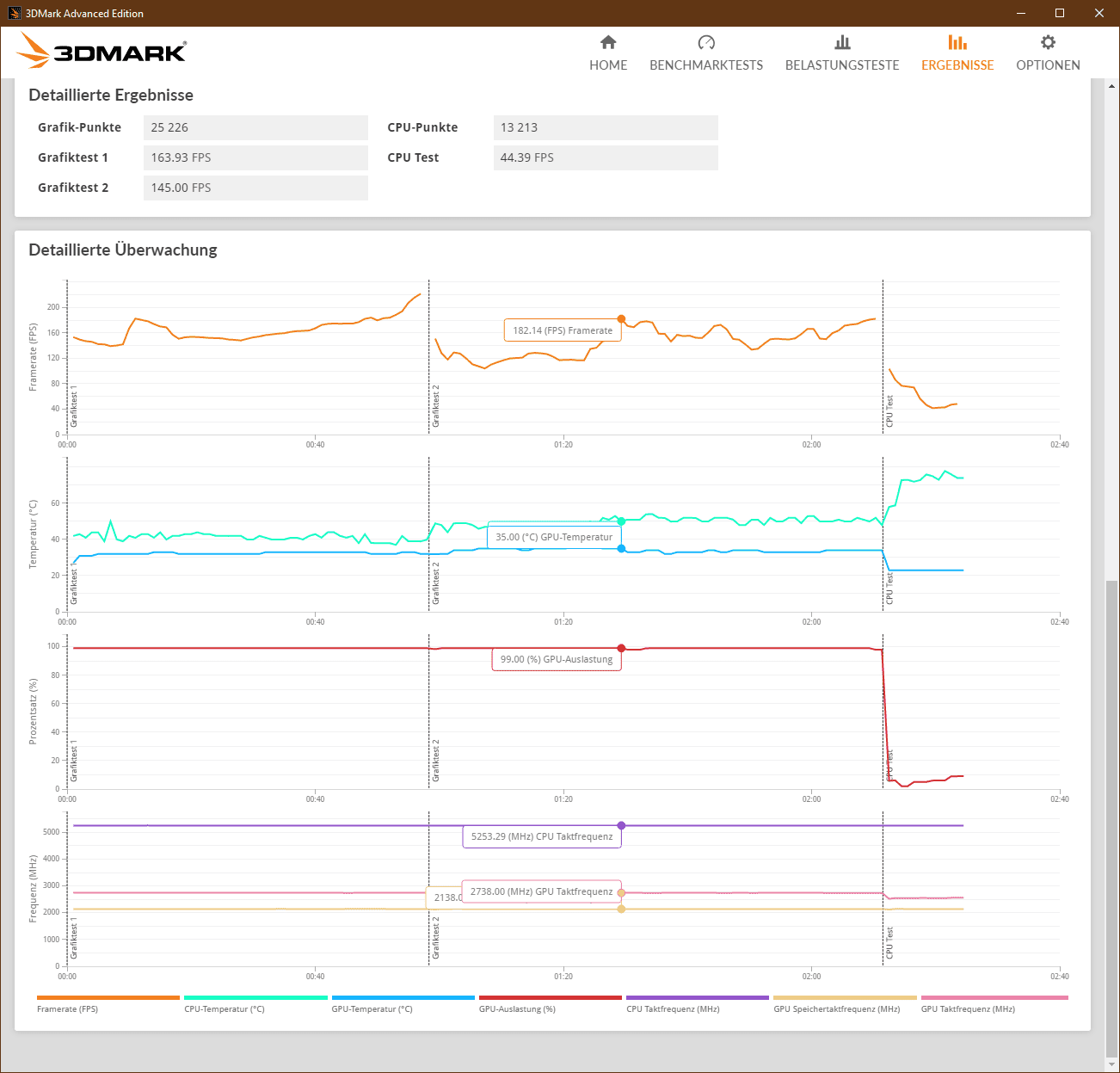This screenshot has height=1073, width=1120.
Task: Toggle CPU Taktfrequenz (MHz) legend entry
Action: 698,1004
